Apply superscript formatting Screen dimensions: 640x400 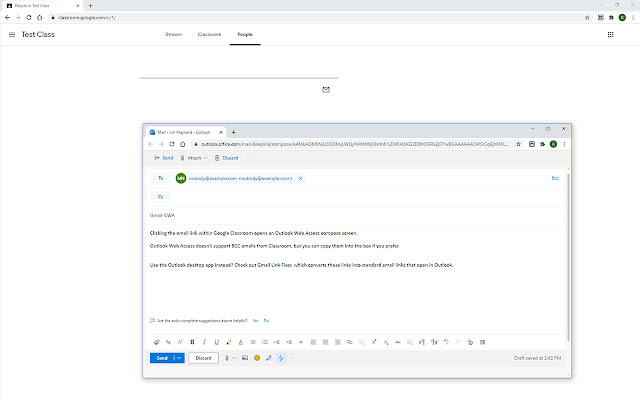(x=374, y=342)
